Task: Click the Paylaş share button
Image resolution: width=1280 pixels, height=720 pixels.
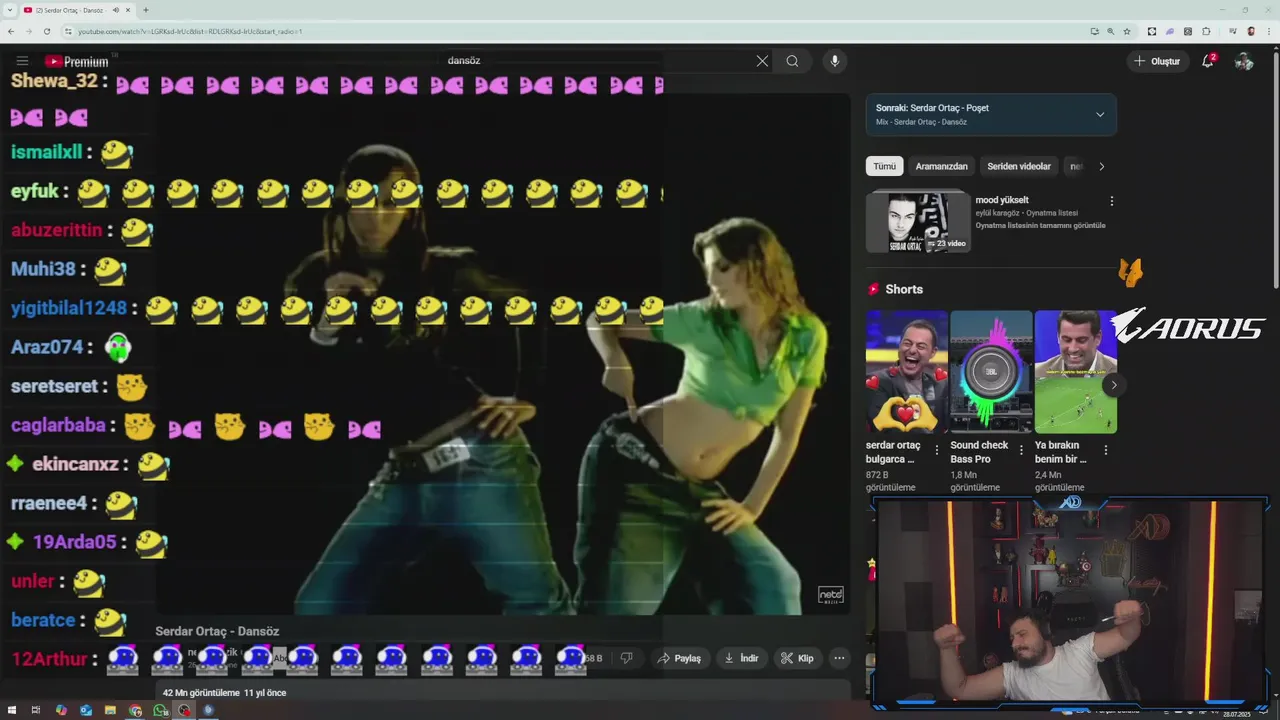Action: tap(679, 658)
